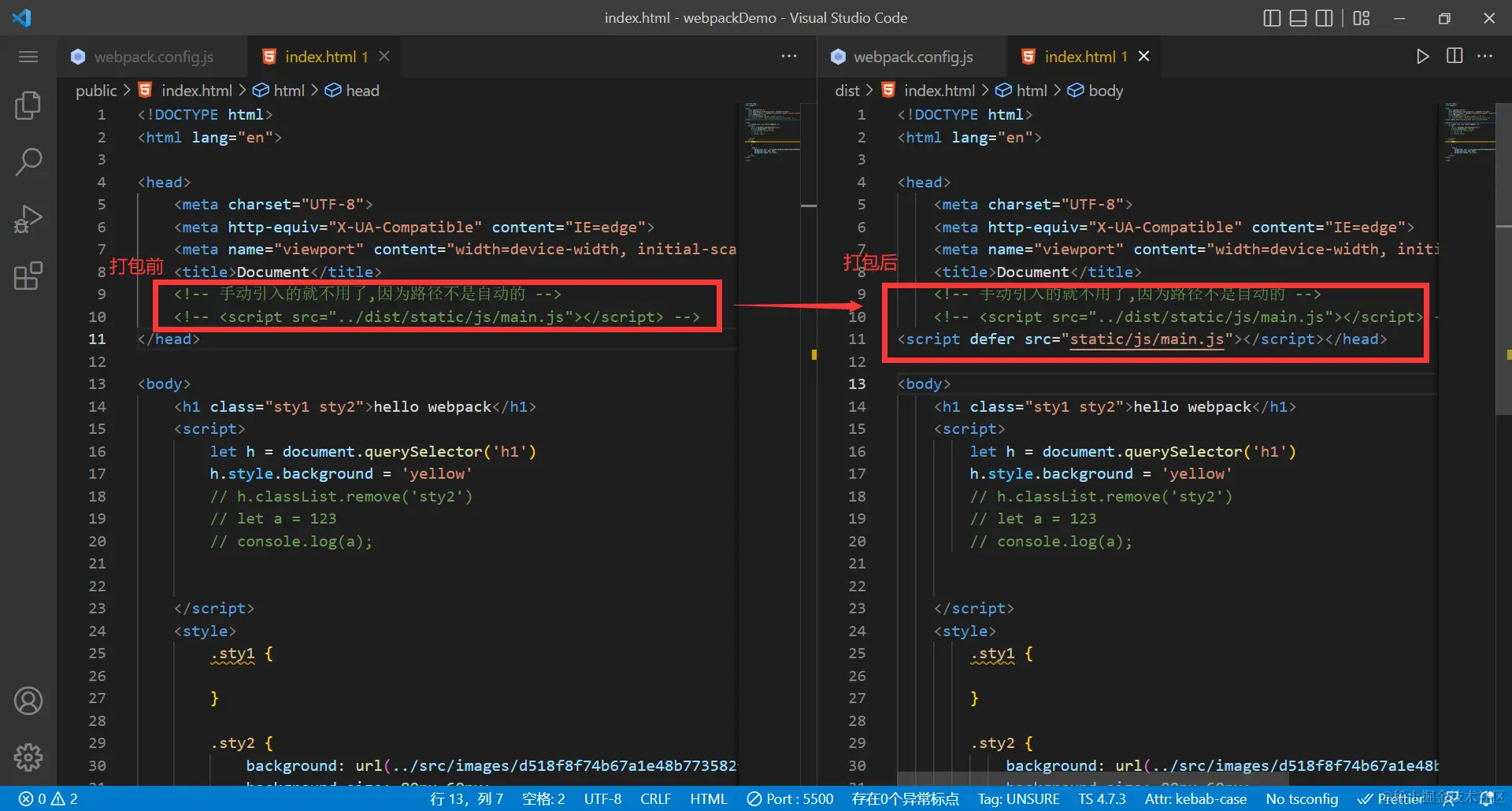The height and width of the screenshot is (811, 1512).
Task: Click '.sty1' selector in left editor
Action: [232, 654]
